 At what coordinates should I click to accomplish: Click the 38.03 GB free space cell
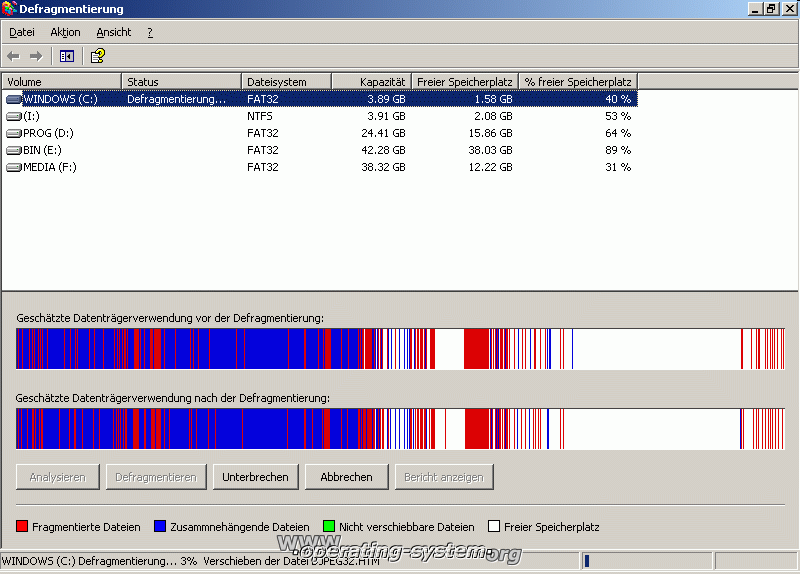490,150
